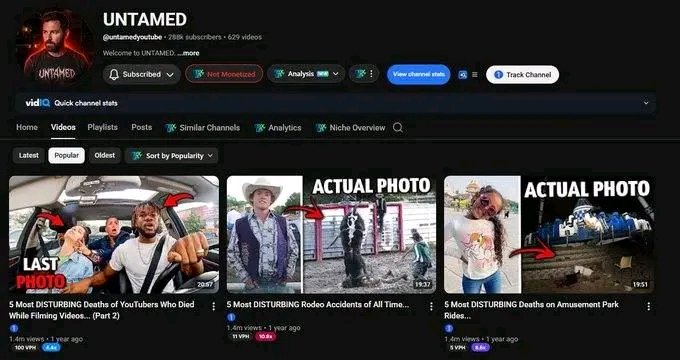Select the Latest filter chip
This screenshot has width=680, height=360.
pyautogui.click(x=29, y=155)
